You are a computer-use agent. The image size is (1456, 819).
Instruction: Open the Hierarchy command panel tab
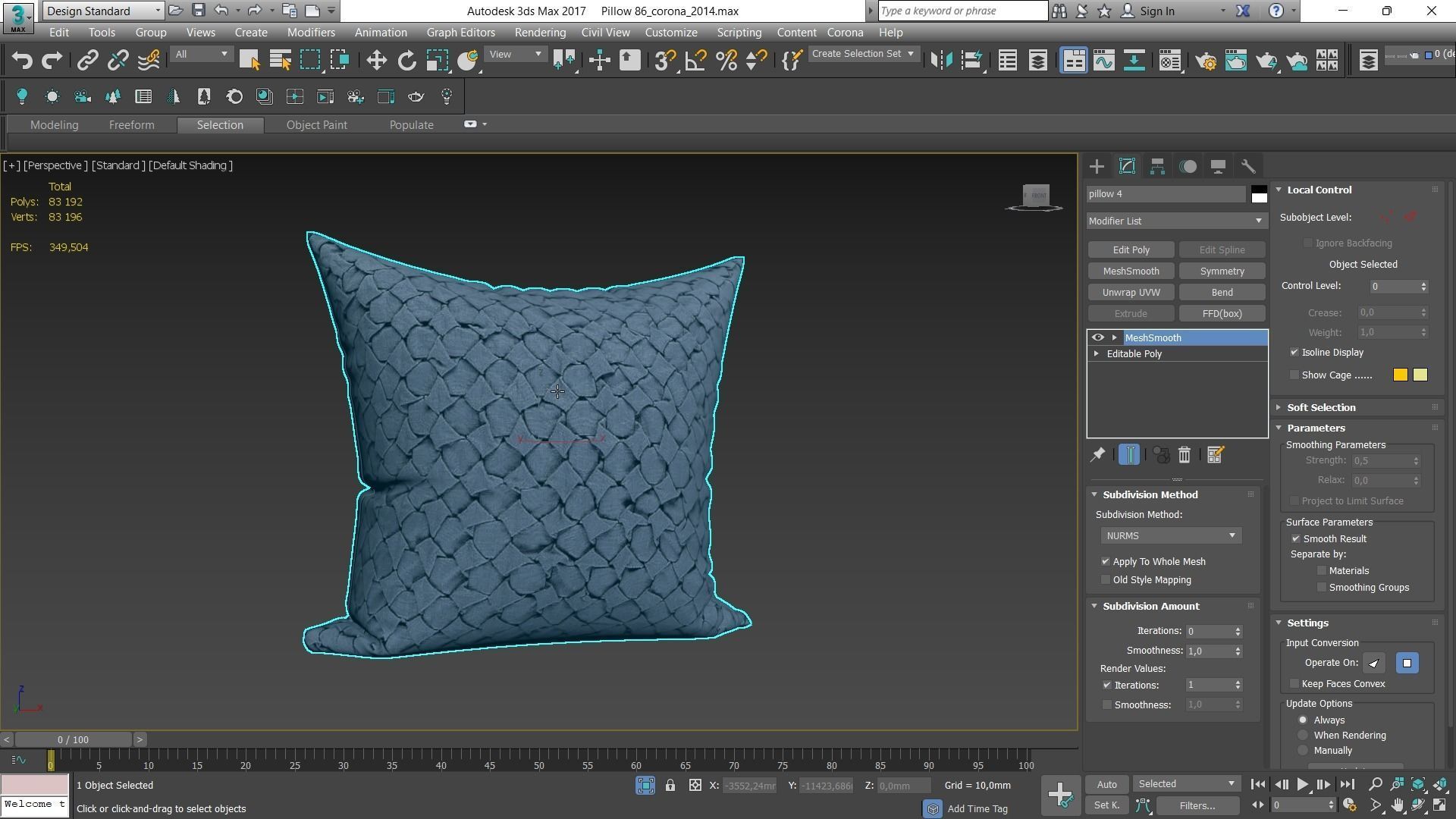(x=1157, y=167)
